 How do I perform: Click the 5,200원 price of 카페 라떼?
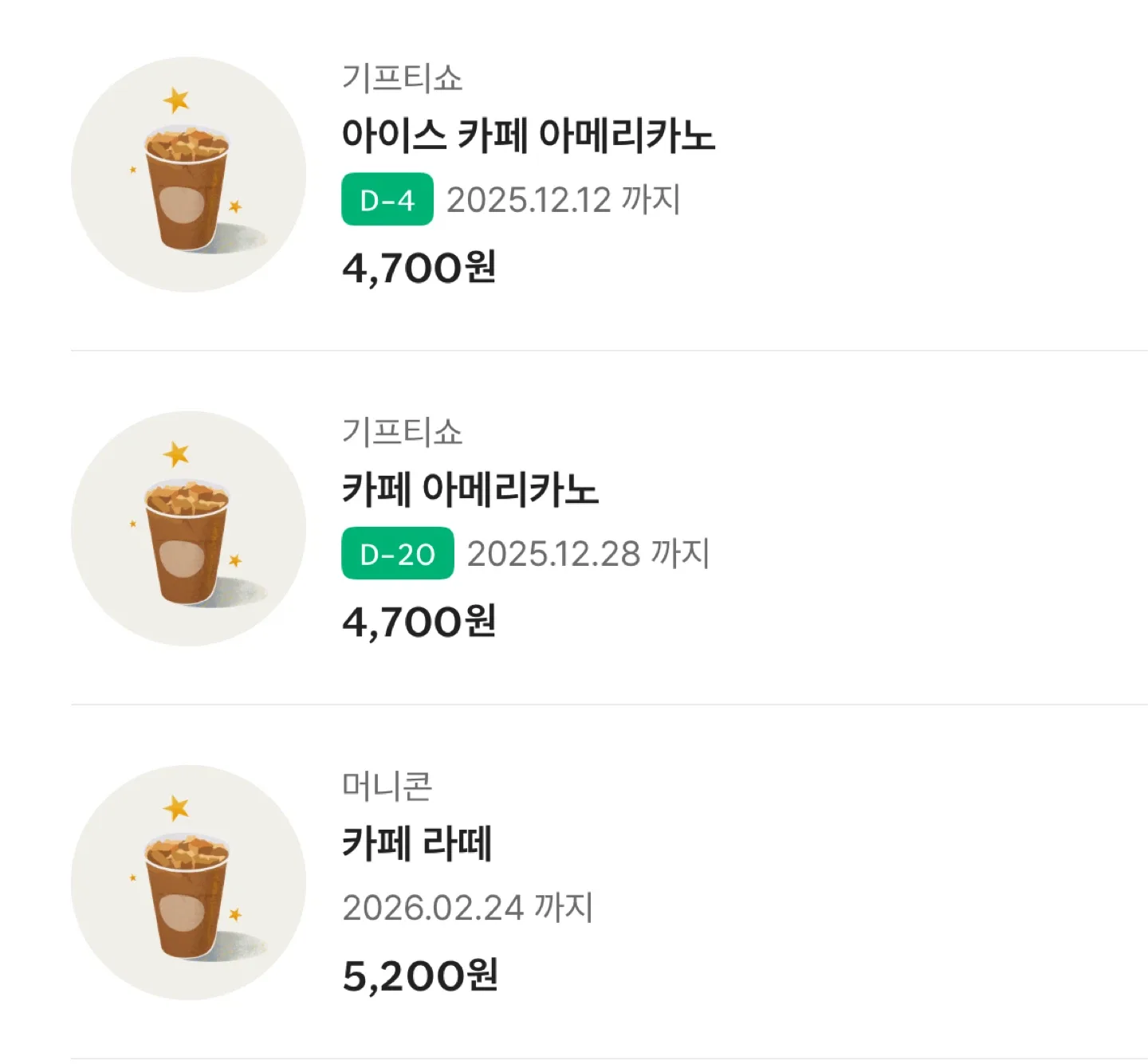[420, 976]
